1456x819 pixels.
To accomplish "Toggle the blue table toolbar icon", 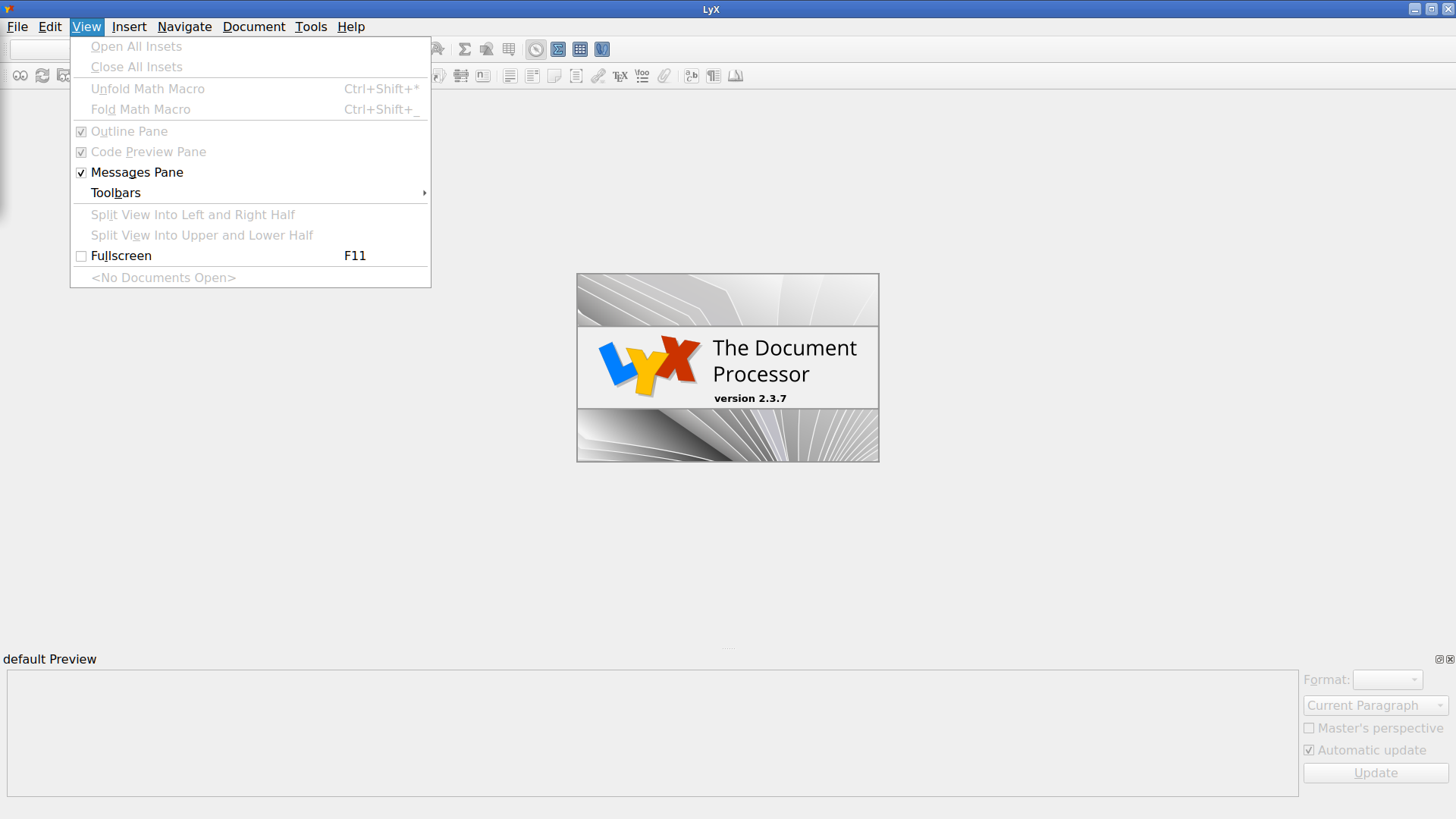I will tap(580, 50).
